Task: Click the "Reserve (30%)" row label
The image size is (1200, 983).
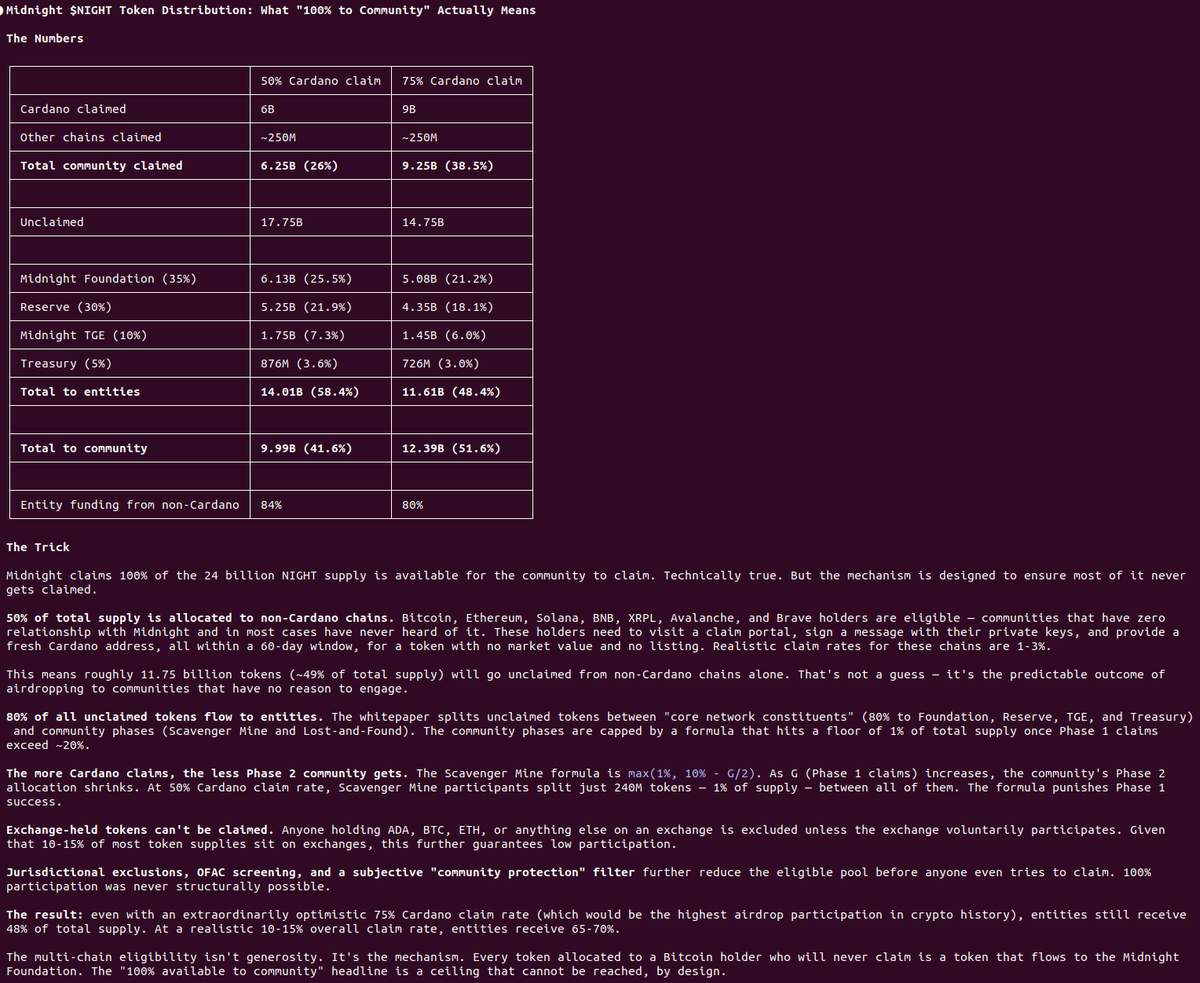Action: click(66, 307)
